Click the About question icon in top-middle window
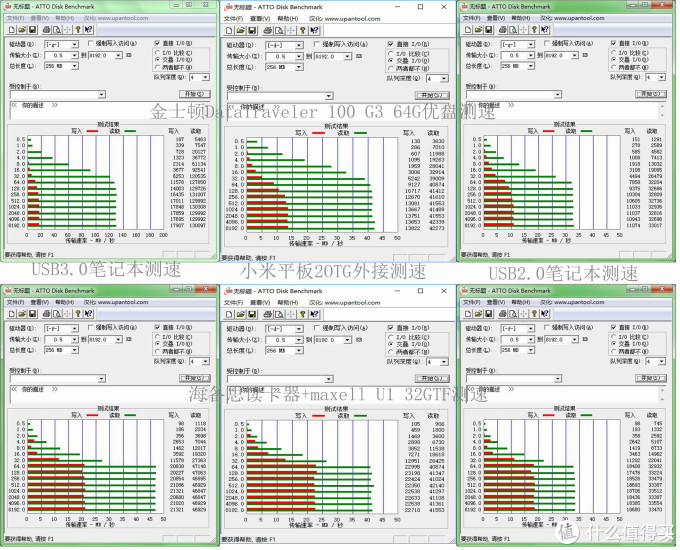This screenshot has width=680, height=550. 303,30
